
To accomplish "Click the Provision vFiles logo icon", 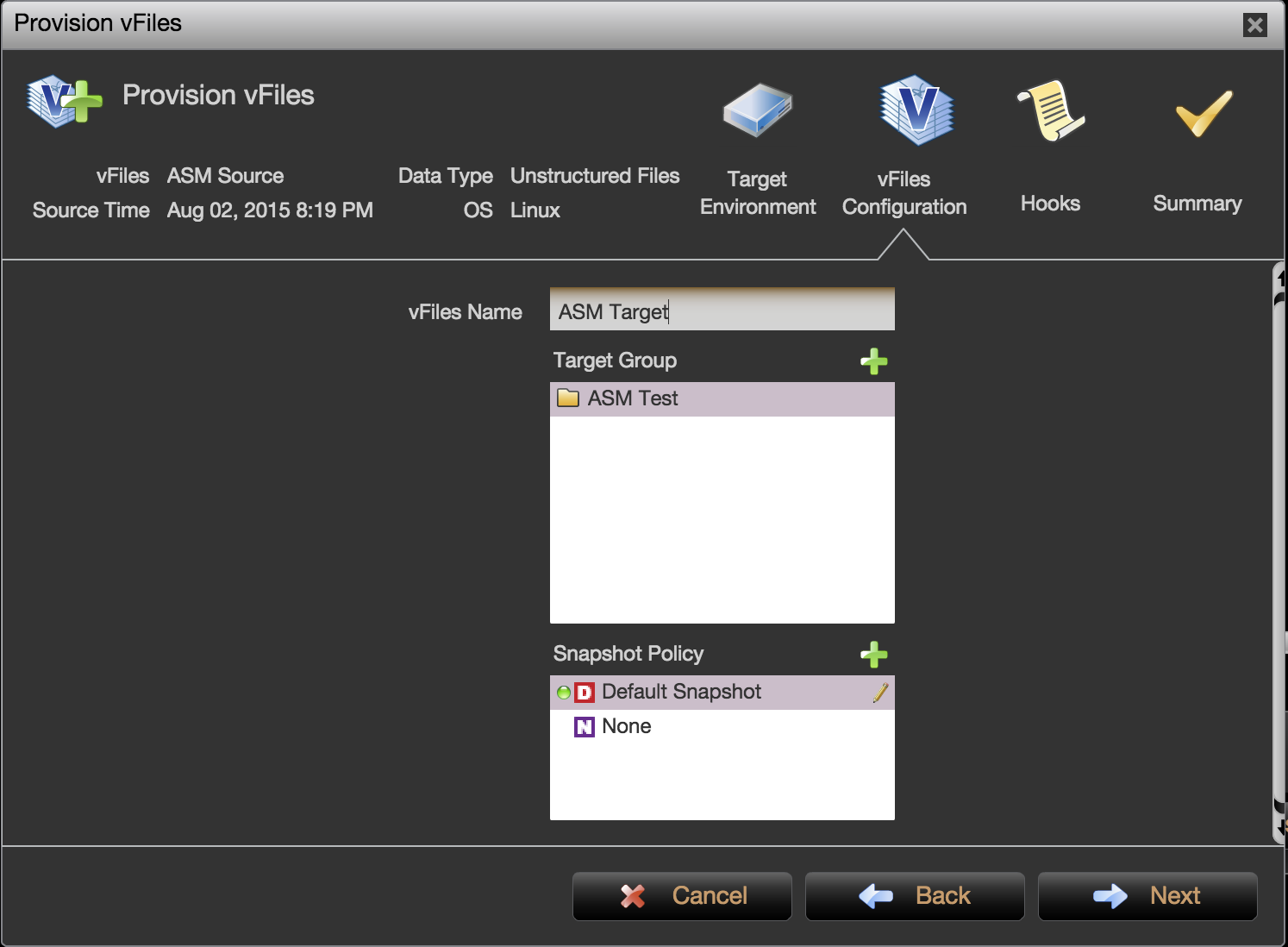I will coord(64,101).
